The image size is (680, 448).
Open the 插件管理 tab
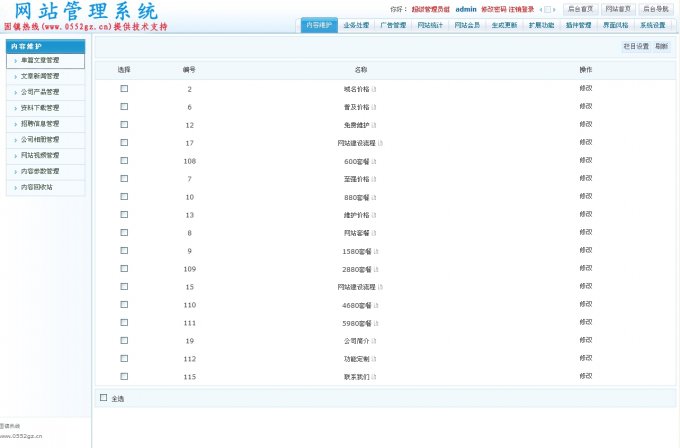579,25
